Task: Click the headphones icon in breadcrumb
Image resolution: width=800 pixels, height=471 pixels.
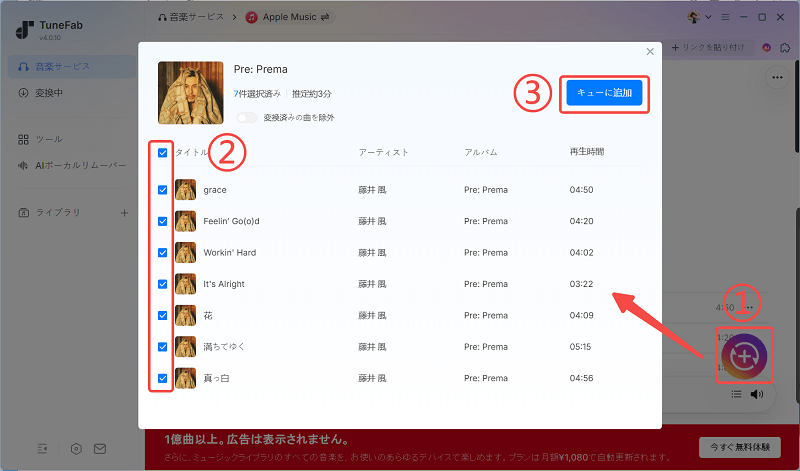Action: (x=162, y=17)
